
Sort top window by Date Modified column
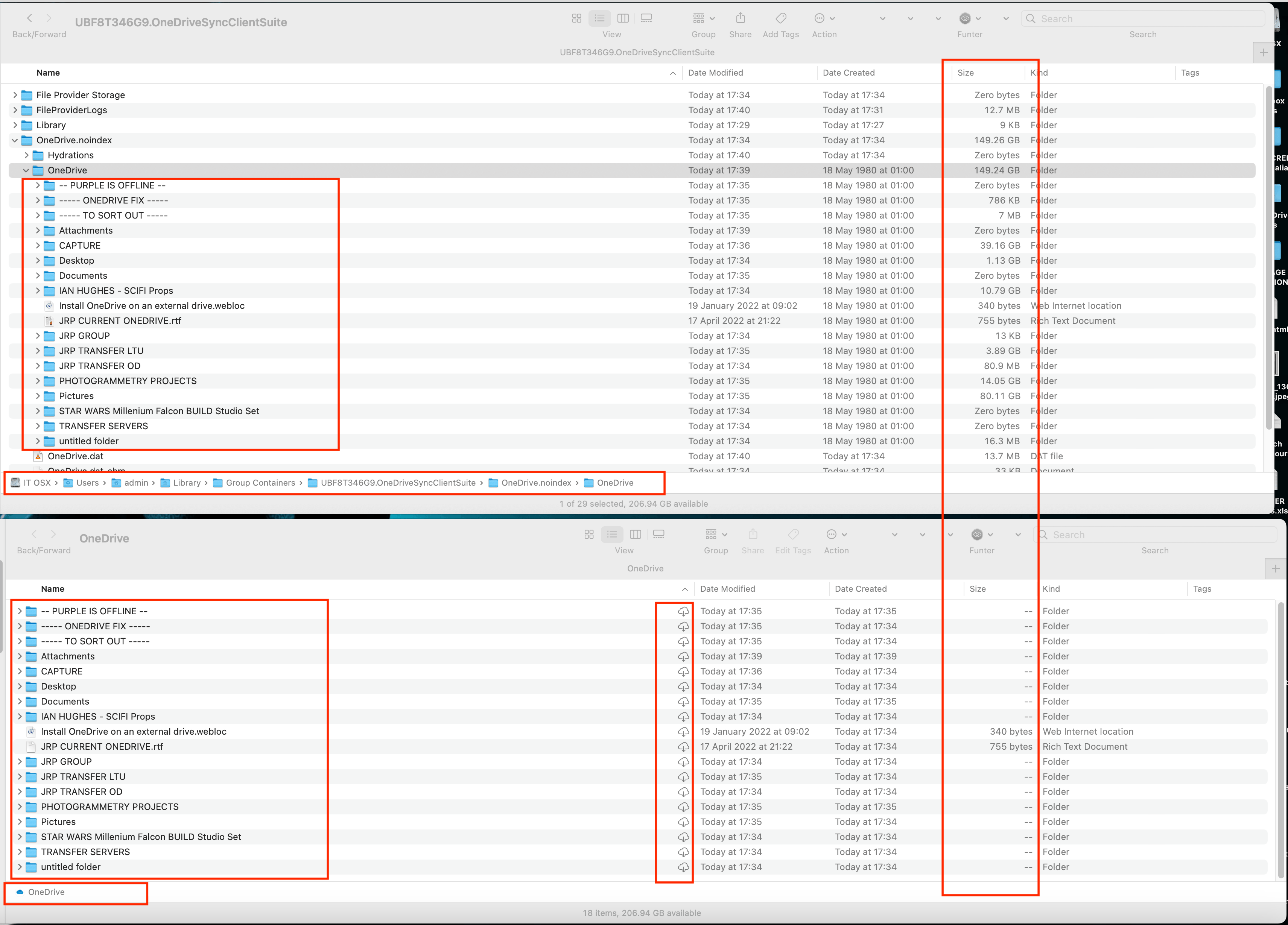pos(716,73)
